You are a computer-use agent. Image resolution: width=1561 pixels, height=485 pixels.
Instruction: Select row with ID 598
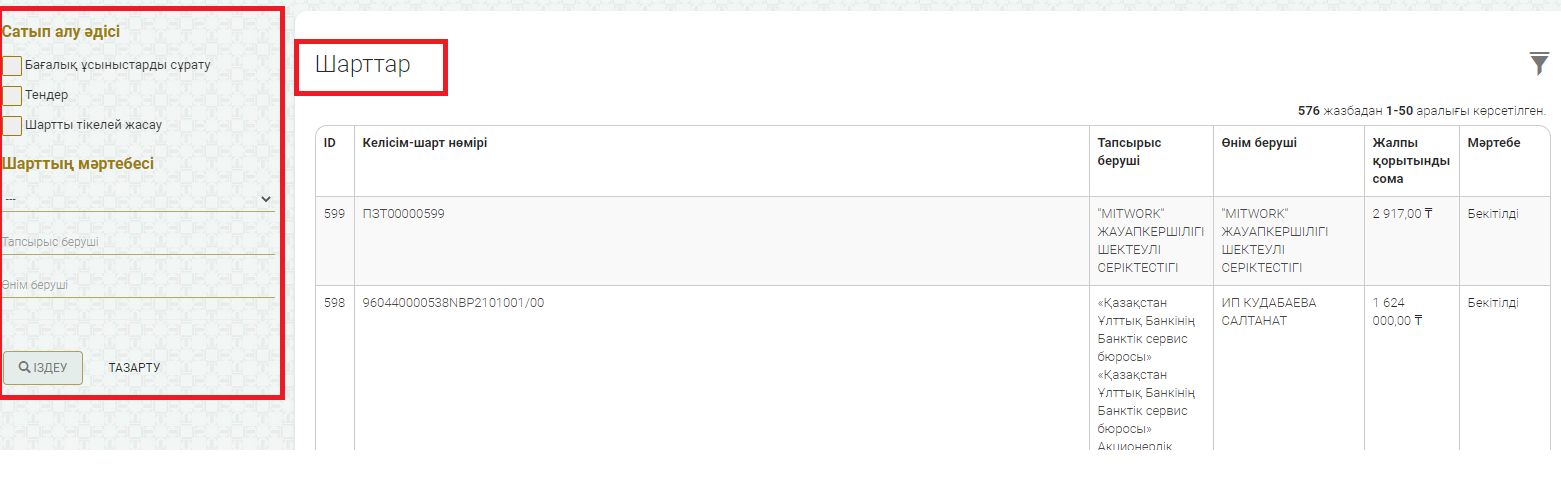(x=334, y=303)
